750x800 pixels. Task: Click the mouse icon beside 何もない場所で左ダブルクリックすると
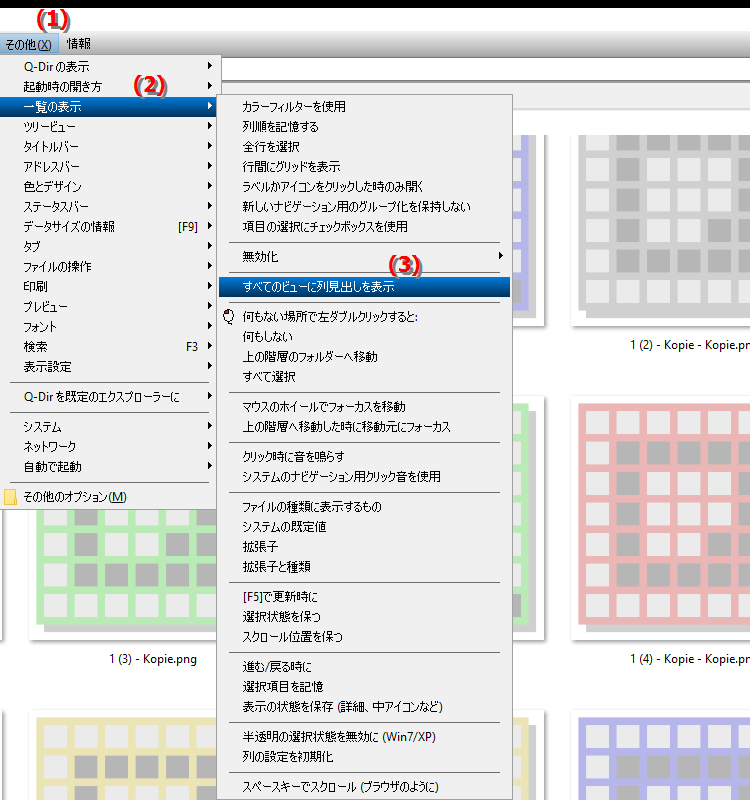point(229,316)
